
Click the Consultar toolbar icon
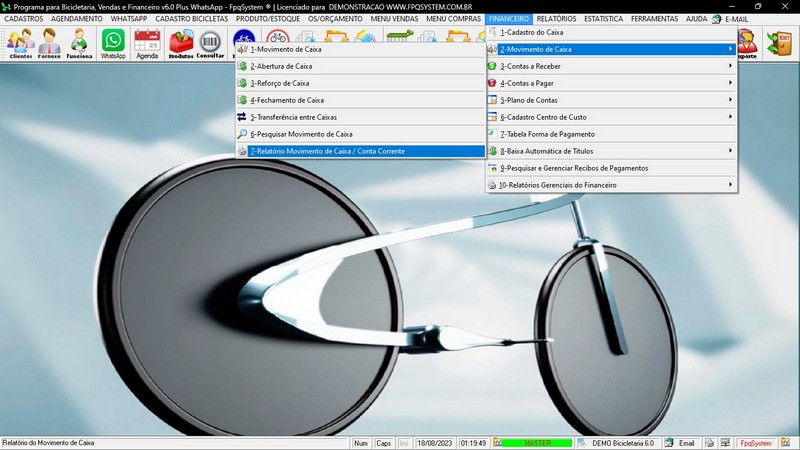(211, 43)
